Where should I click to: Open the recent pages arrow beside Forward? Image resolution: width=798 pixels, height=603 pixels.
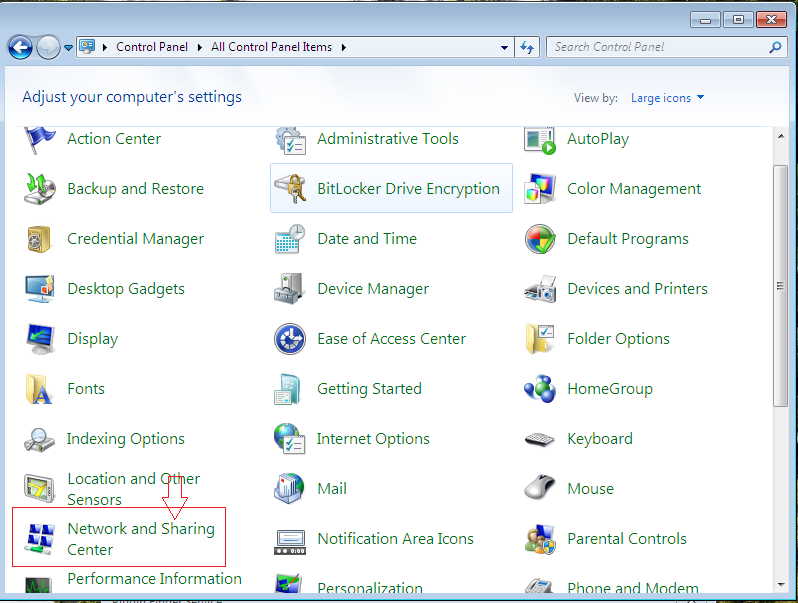coord(69,48)
